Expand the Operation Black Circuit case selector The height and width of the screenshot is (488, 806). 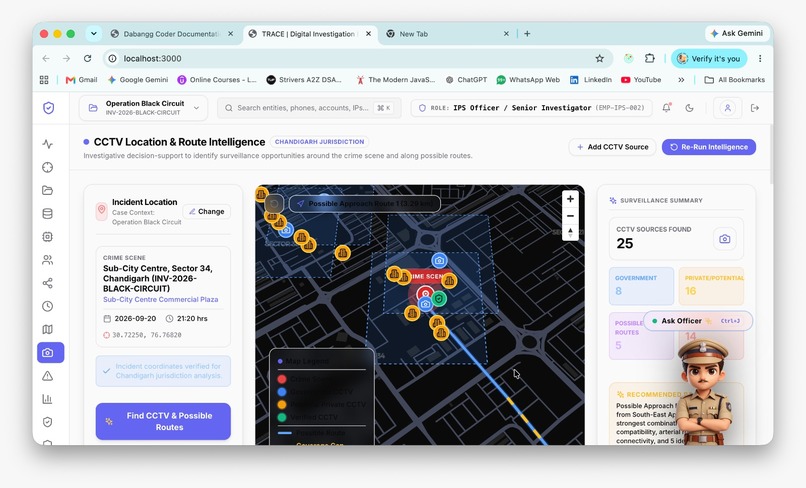[x=143, y=108]
